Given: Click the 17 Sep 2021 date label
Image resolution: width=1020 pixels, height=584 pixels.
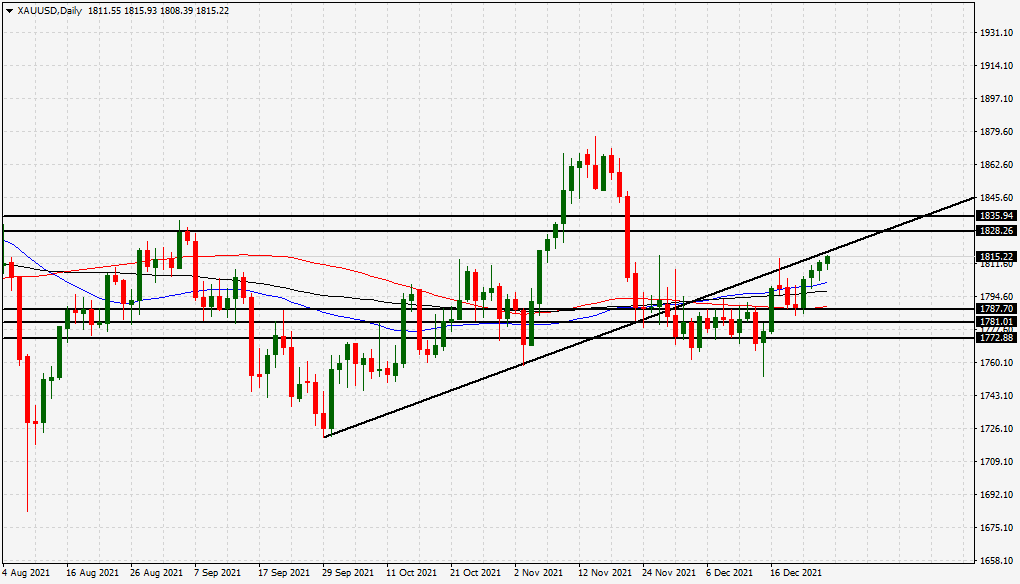Looking at the screenshot, I should pos(284,573).
